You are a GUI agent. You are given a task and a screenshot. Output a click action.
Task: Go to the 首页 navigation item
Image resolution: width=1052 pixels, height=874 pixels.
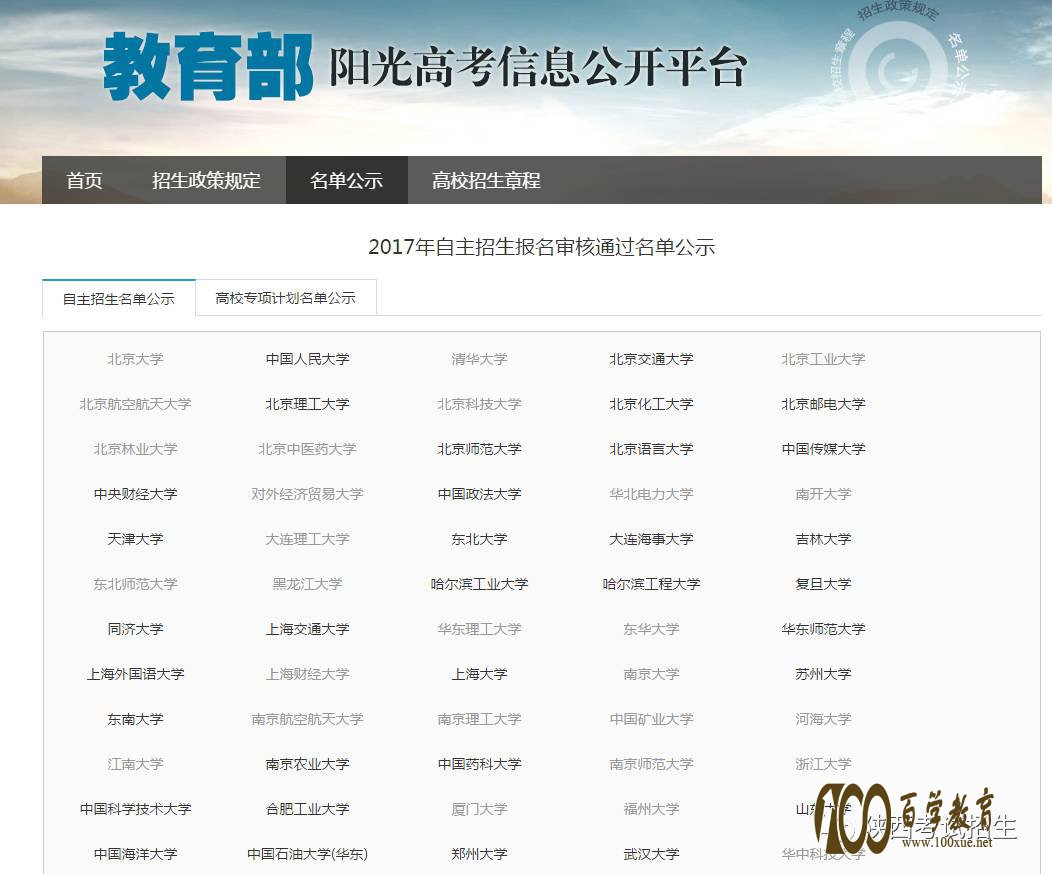[85, 180]
